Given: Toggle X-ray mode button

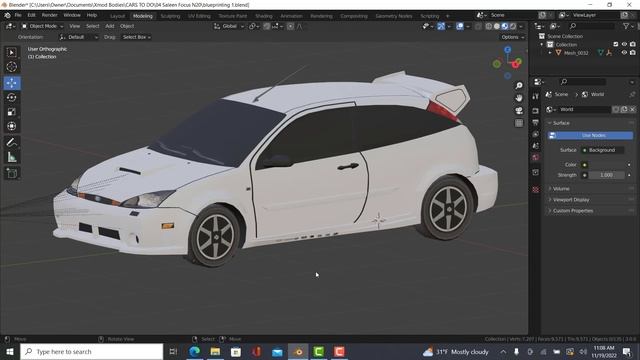Looking at the screenshot, I should (x=478, y=26).
